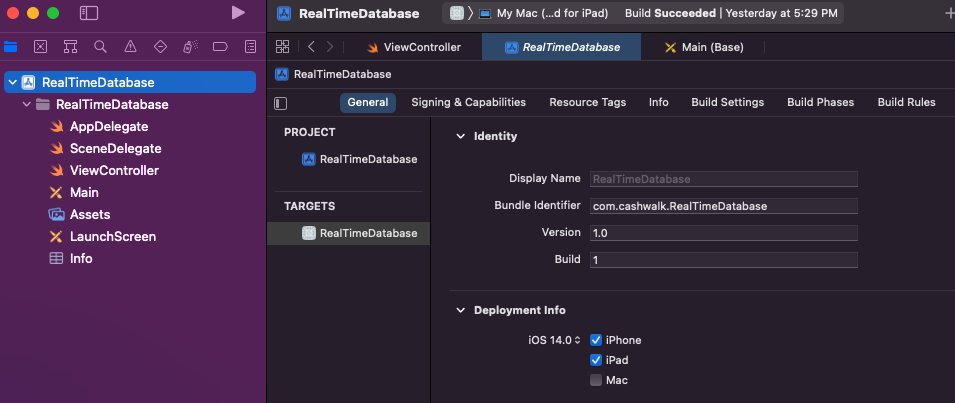Image resolution: width=955 pixels, height=403 pixels.
Task: Collapse the Identity section
Action: tap(460, 136)
